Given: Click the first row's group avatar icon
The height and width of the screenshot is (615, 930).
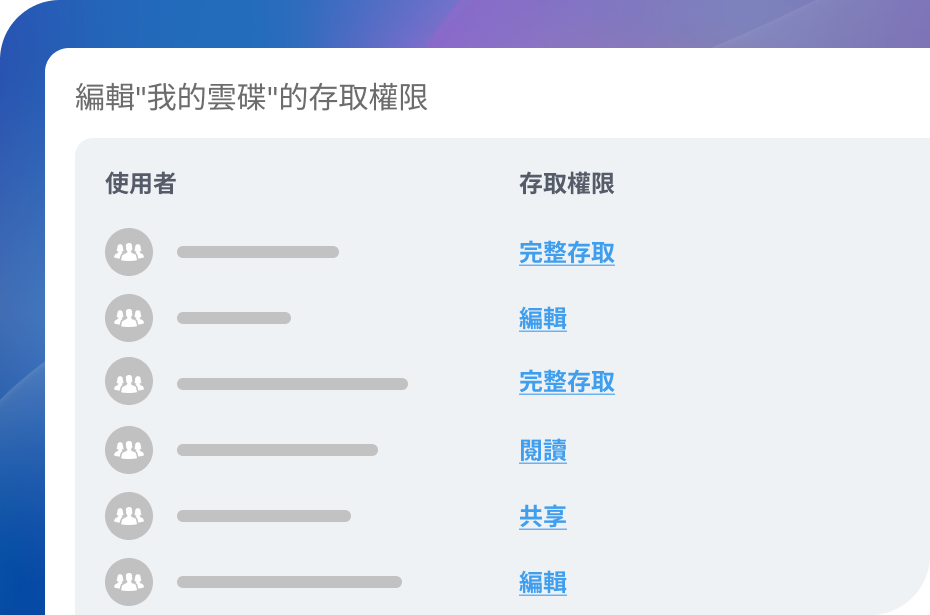Looking at the screenshot, I should point(129,252).
